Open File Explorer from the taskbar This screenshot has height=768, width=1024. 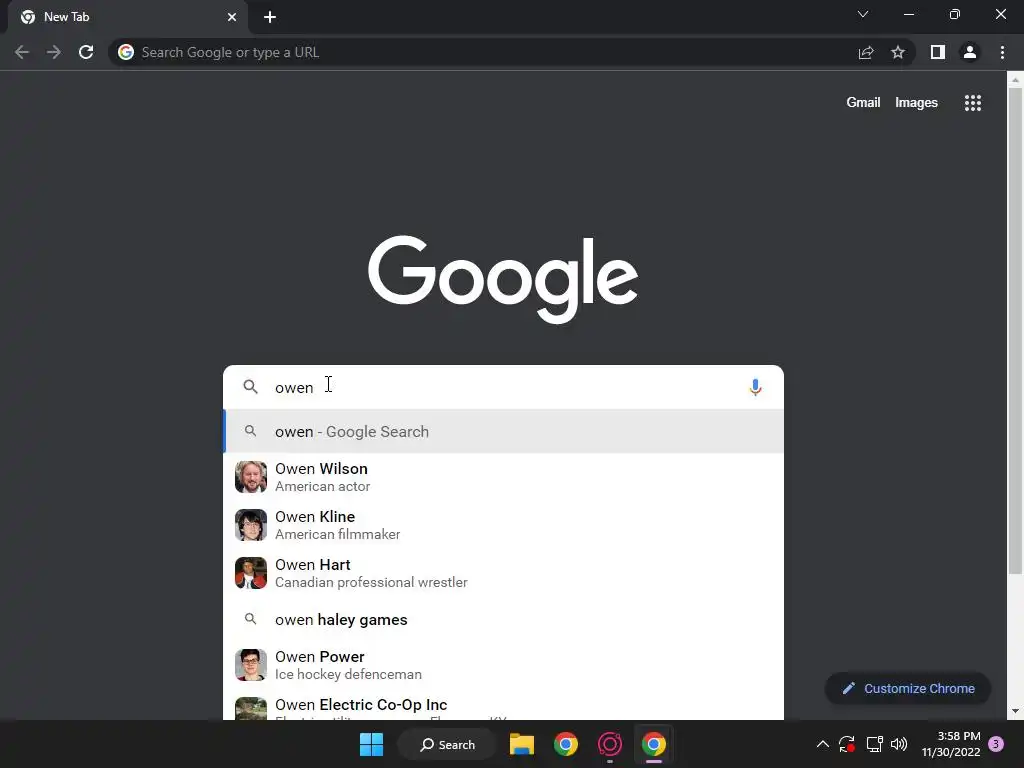[x=522, y=744]
